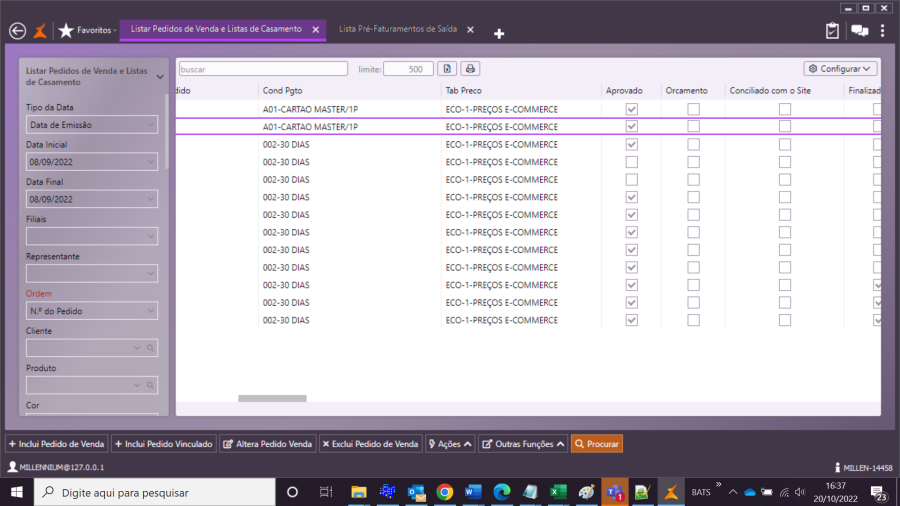Toggle Aprovado checkbox in first 002-30 DIAS row
This screenshot has width=900, height=506.
(631, 144)
